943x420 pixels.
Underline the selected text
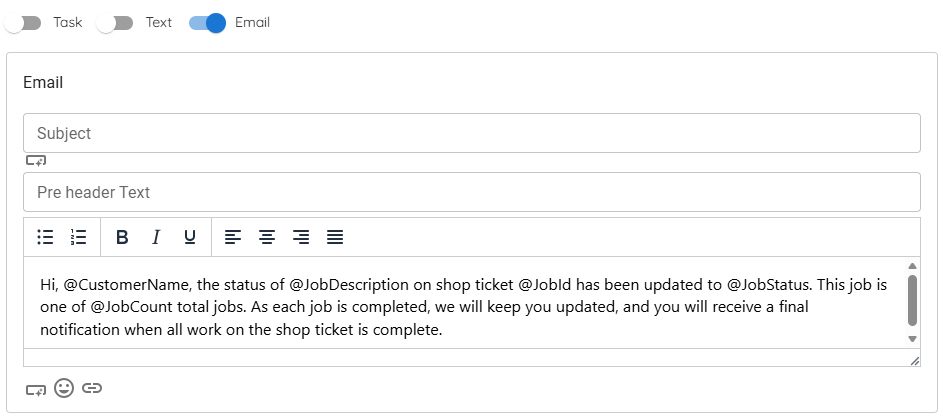[x=190, y=237]
